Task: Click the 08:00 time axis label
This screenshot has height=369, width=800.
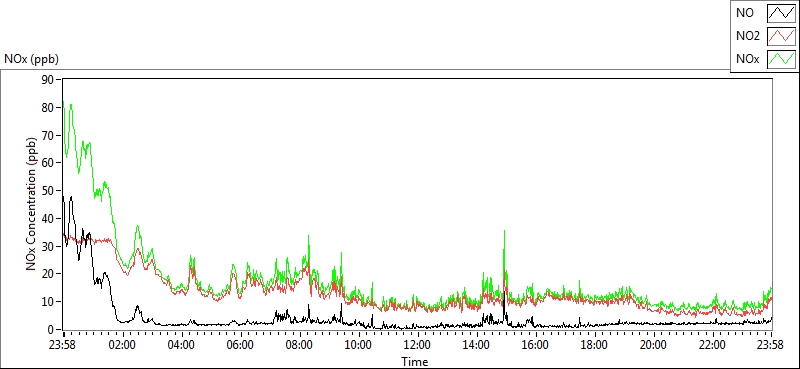Action: 300,345
